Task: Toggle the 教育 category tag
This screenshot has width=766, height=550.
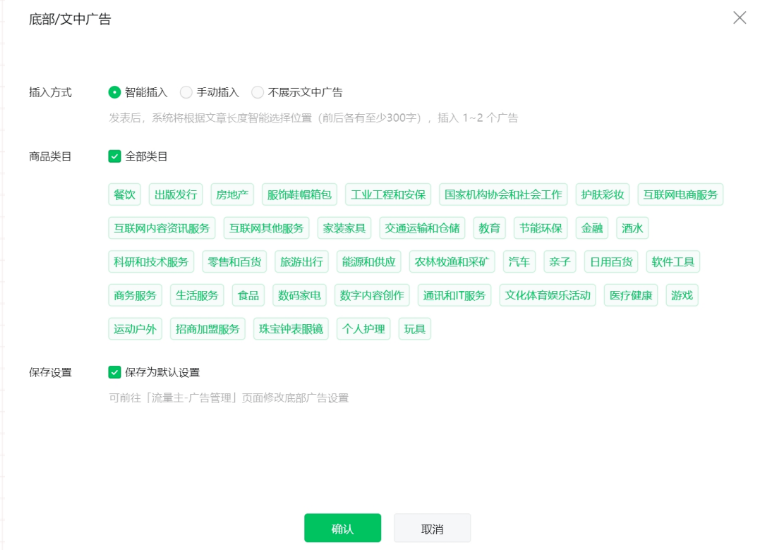Action: tap(489, 228)
